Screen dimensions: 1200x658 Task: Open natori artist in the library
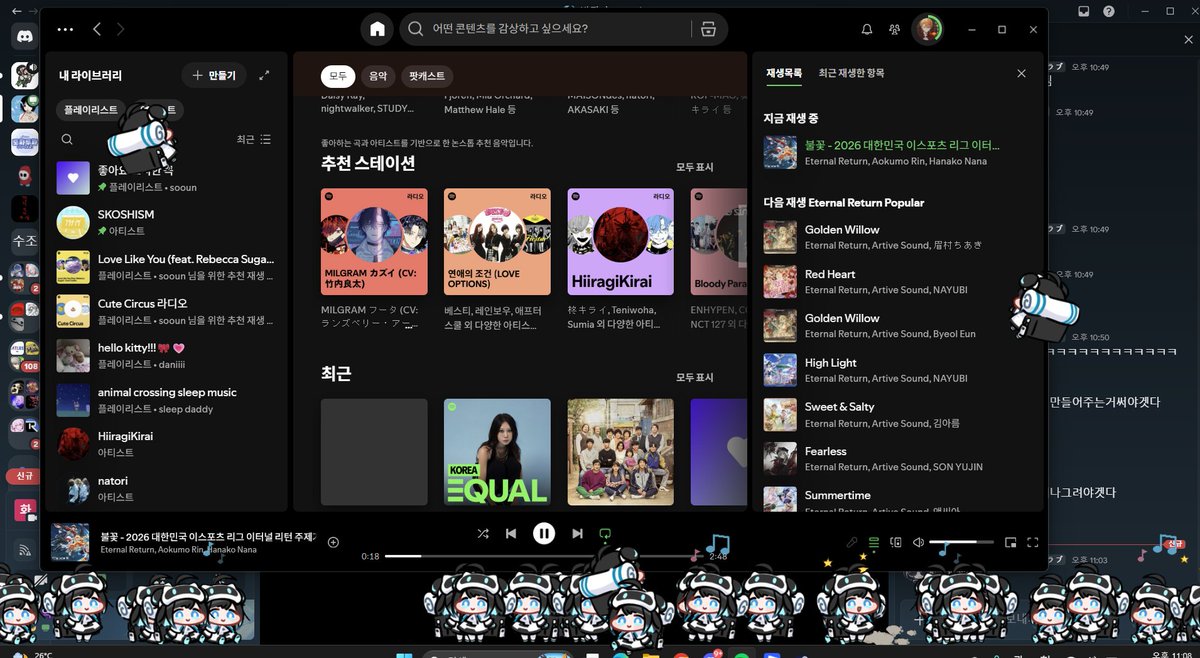click(x=165, y=488)
